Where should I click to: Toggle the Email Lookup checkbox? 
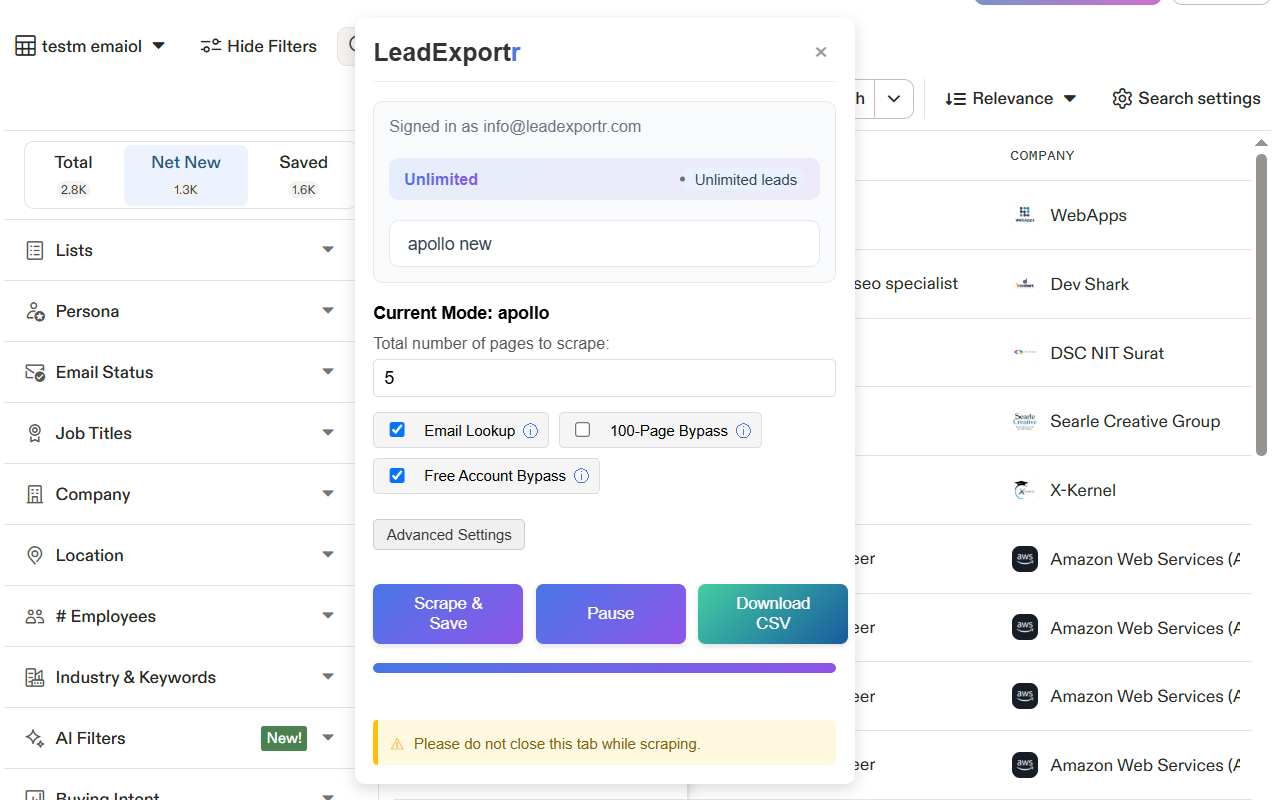click(397, 430)
